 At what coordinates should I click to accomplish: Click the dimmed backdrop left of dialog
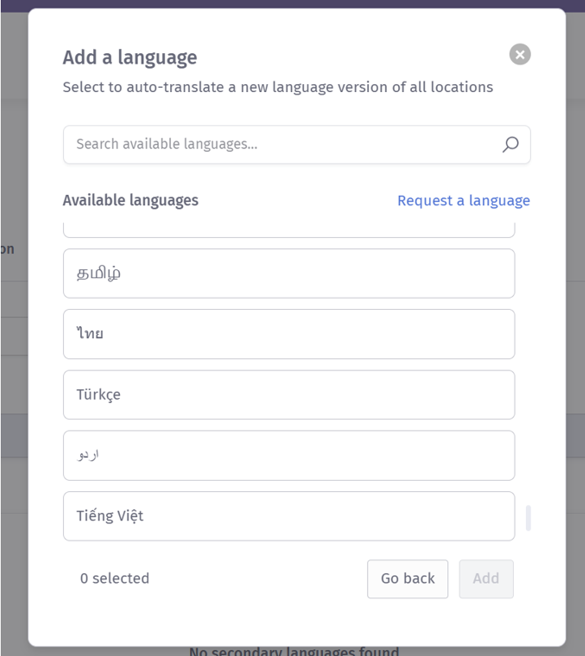14,335
